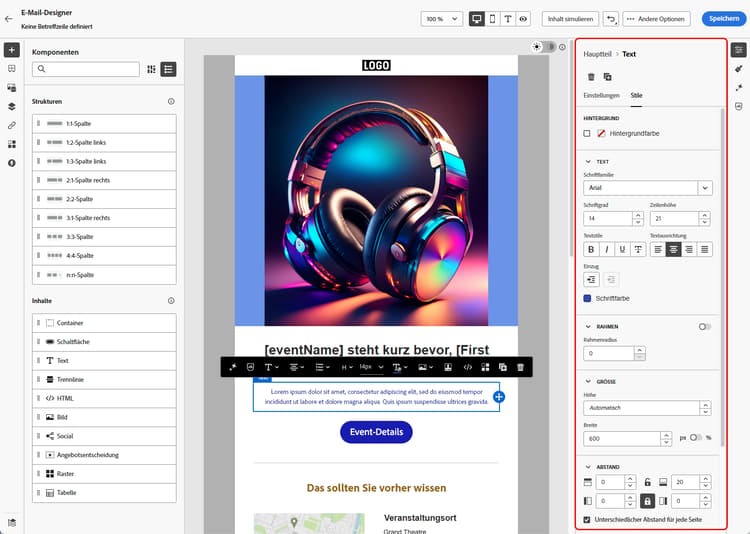750x534 pixels.
Task: Open the add components plus icon
Action: point(11,50)
